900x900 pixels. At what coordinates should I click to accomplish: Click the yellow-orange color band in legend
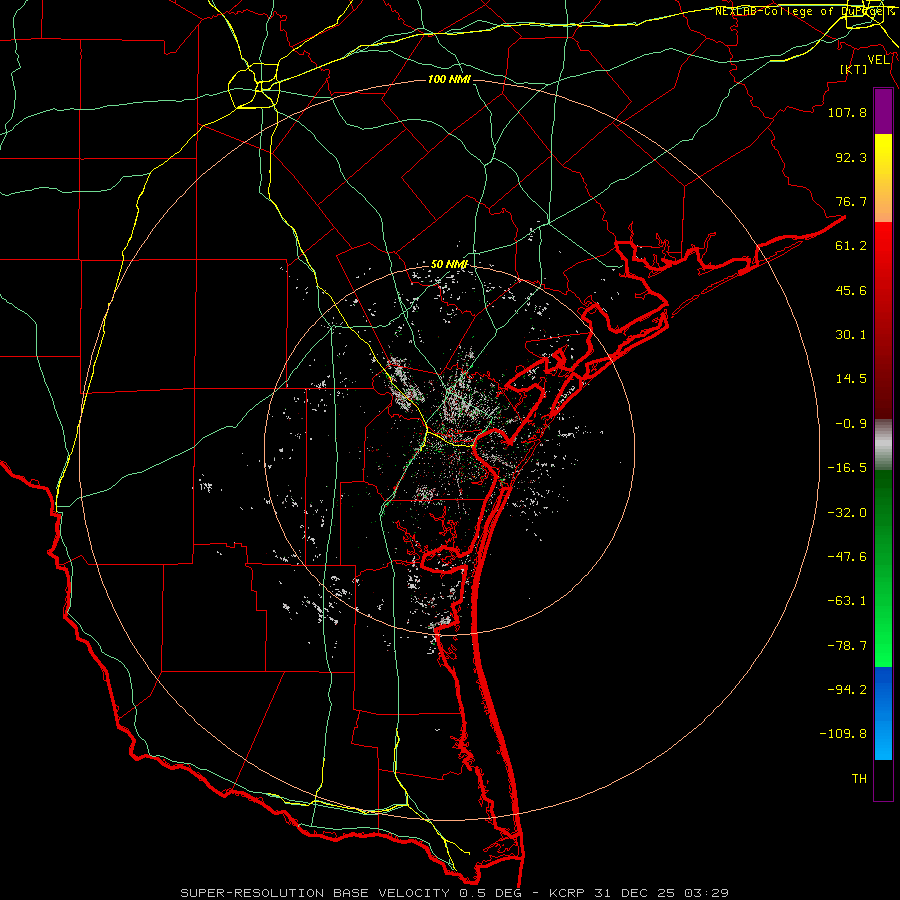point(883,178)
